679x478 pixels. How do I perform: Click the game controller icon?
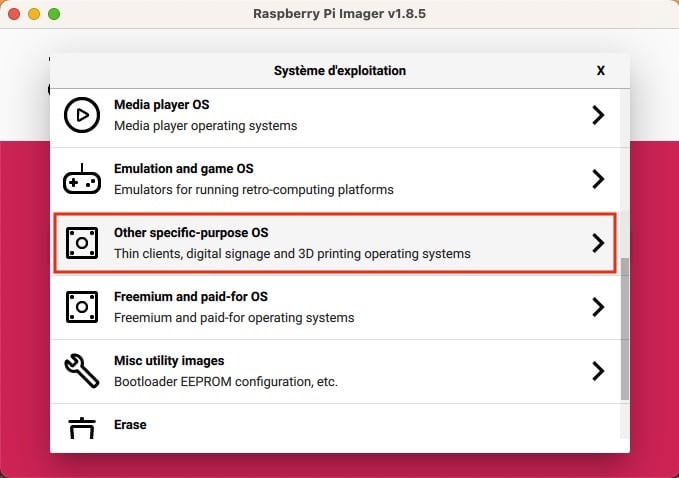pyautogui.click(x=82, y=179)
